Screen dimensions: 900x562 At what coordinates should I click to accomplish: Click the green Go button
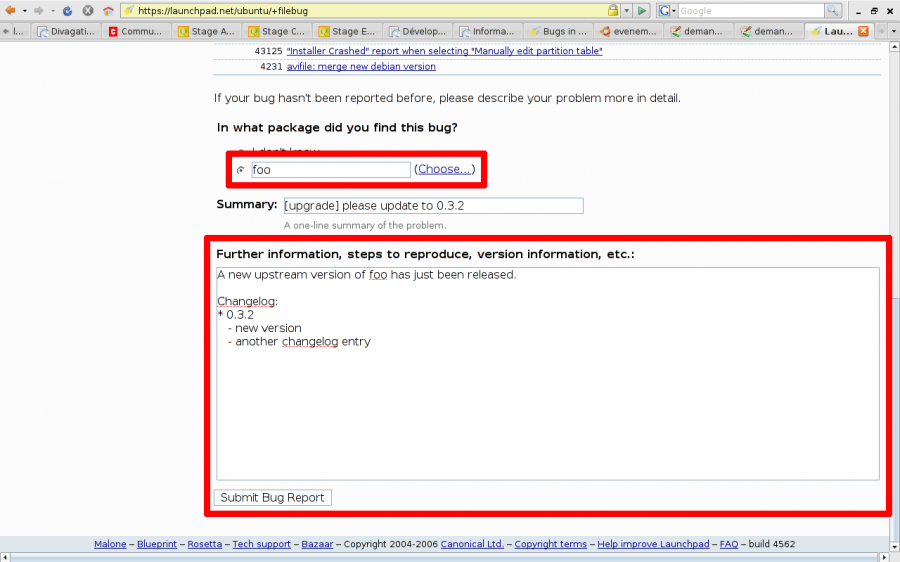point(642,10)
